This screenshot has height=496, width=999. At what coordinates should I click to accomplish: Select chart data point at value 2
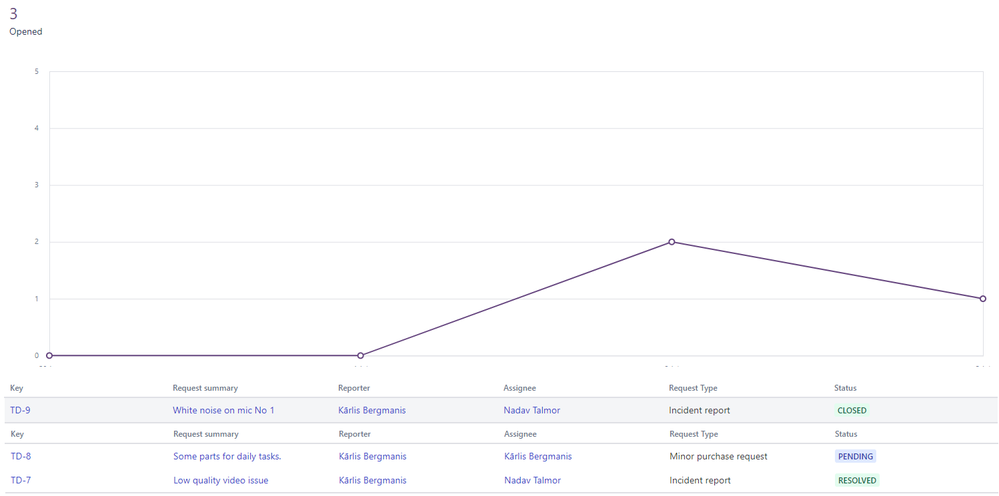point(672,242)
